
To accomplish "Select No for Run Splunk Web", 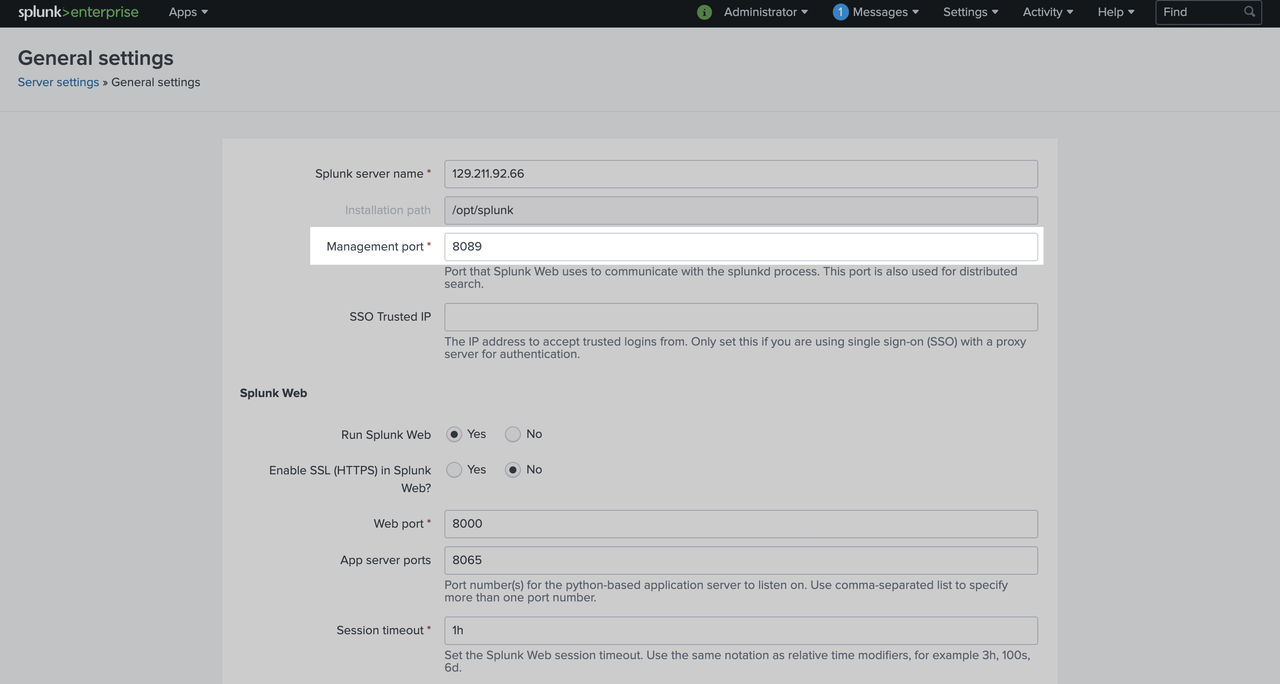I will (x=512, y=434).
